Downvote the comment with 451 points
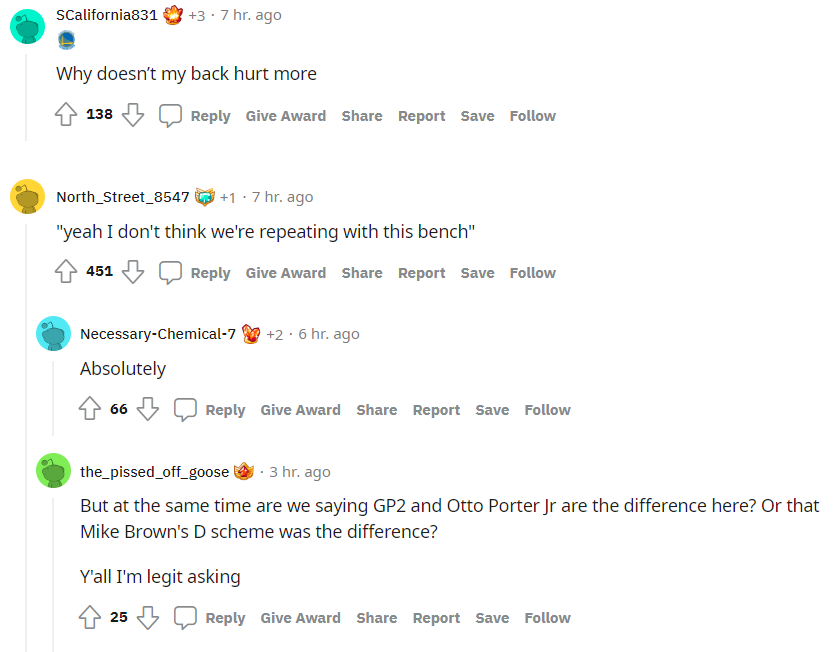The height and width of the screenshot is (652, 833). (133, 272)
